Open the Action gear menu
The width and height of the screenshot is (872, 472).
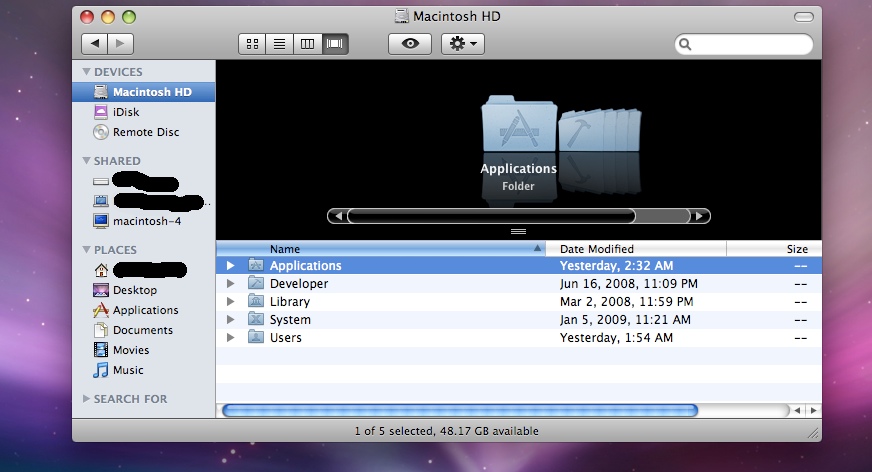pyautogui.click(x=463, y=44)
